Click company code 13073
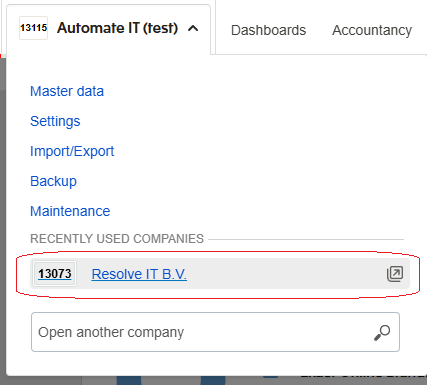 tap(55, 274)
